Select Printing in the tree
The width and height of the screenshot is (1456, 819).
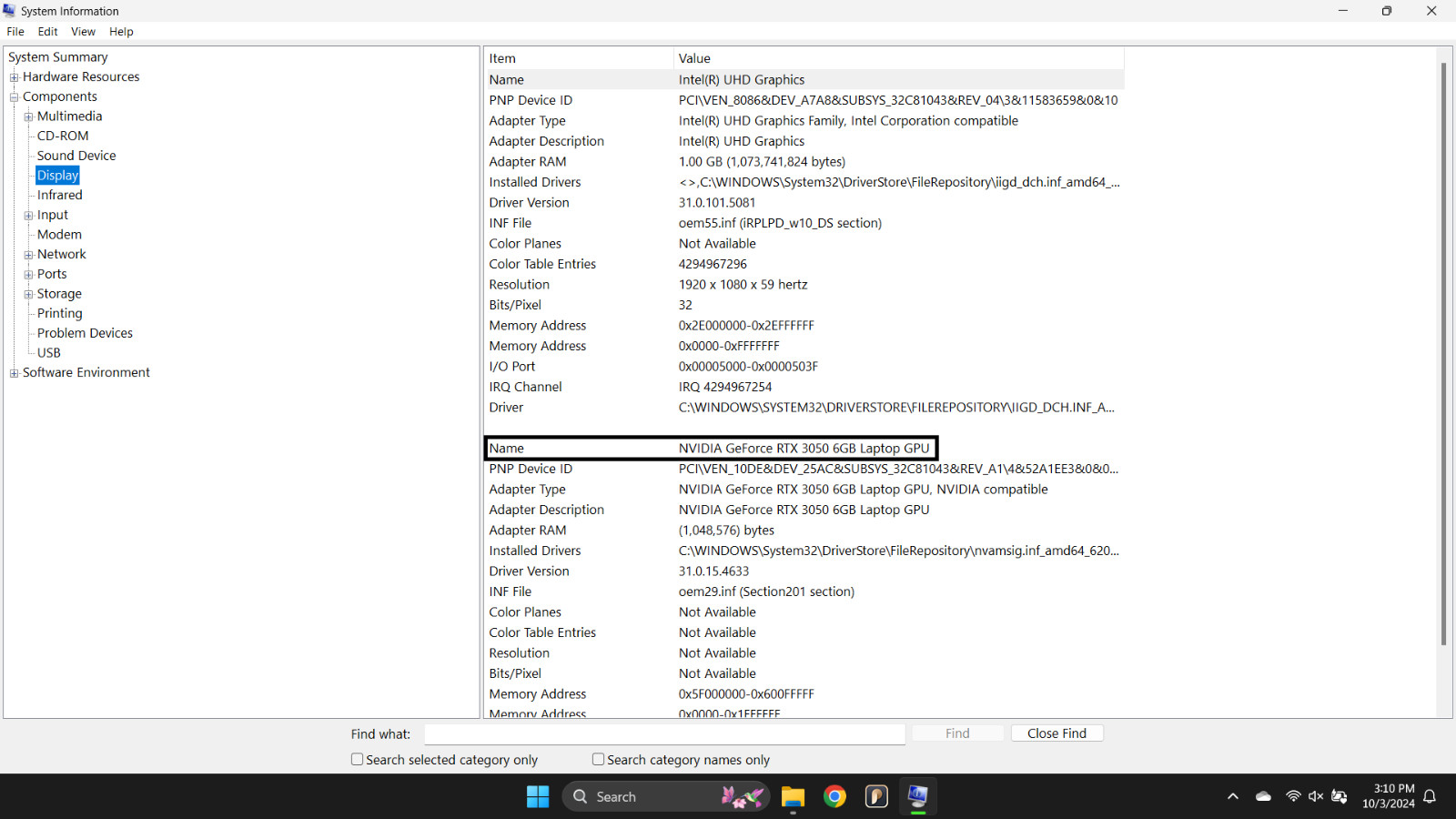pos(59,314)
